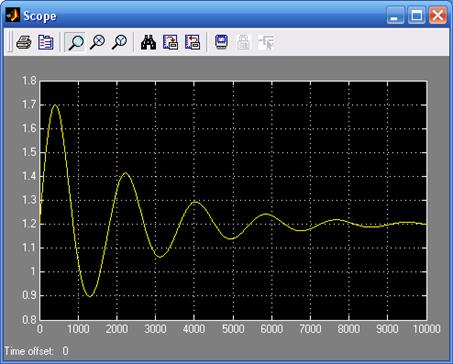Click the MATLAB icon in the title bar

coord(12,15)
